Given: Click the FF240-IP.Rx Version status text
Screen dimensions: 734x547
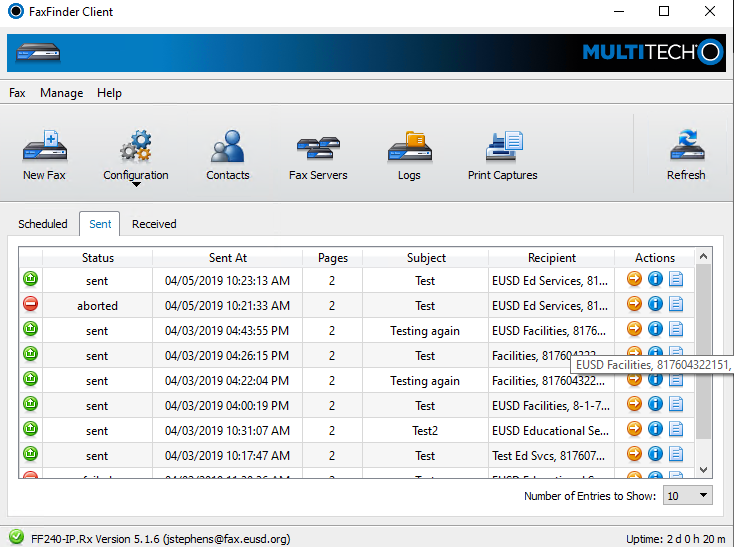Looking at the screenshot, I should coord(161,539).
